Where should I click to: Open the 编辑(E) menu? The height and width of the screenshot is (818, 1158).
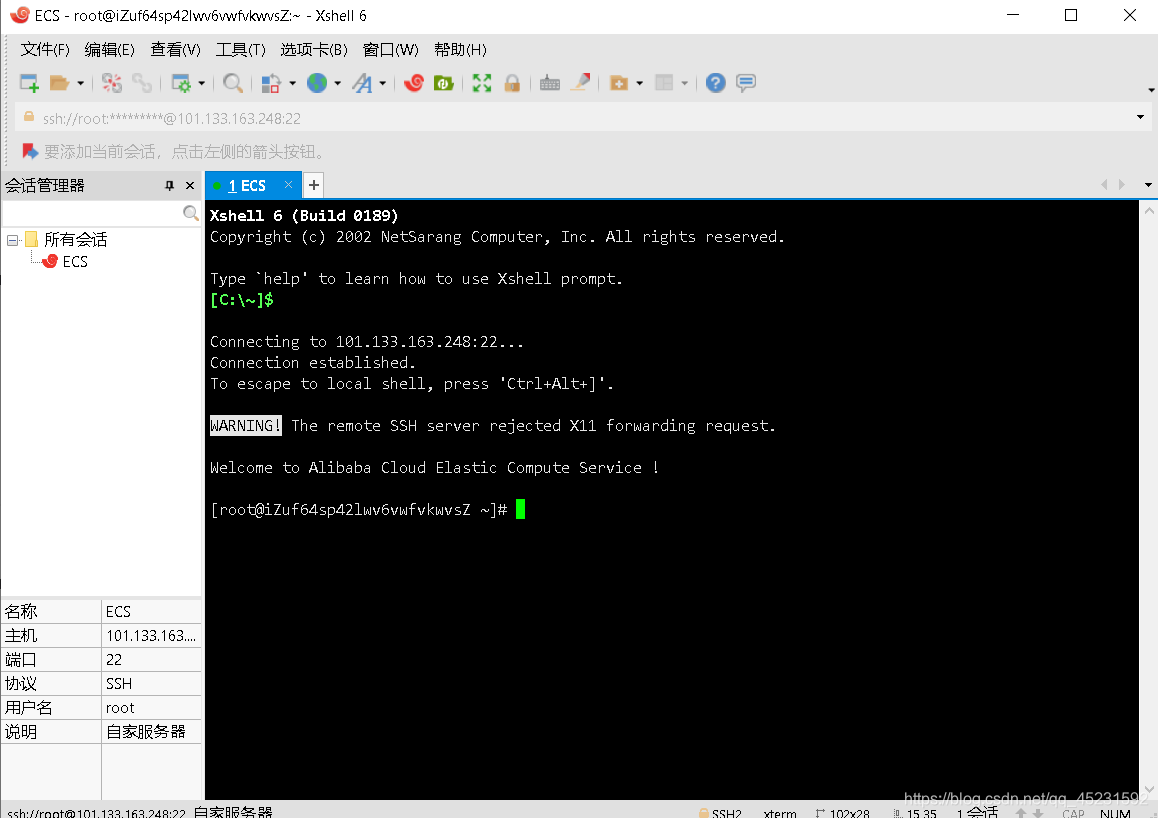109,49
